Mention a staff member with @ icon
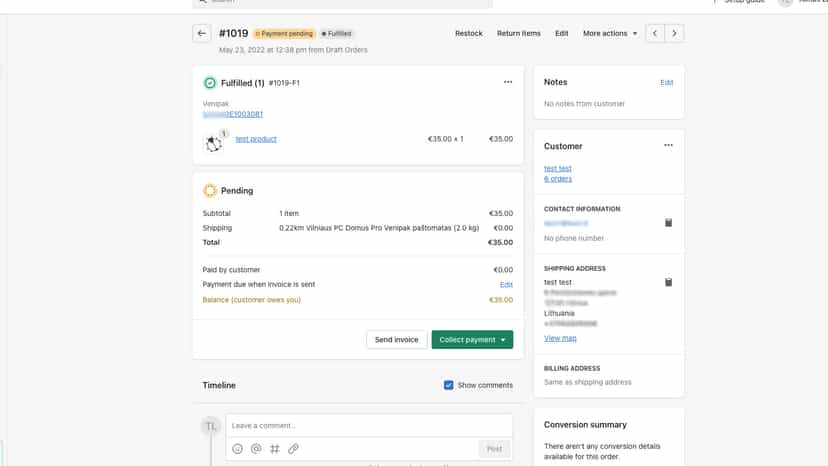 (256, 449)
